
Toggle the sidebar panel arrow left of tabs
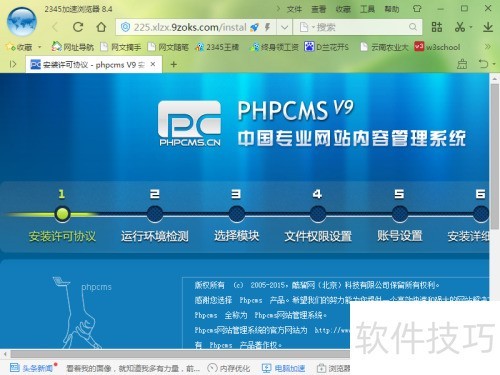tap(13, 64)
